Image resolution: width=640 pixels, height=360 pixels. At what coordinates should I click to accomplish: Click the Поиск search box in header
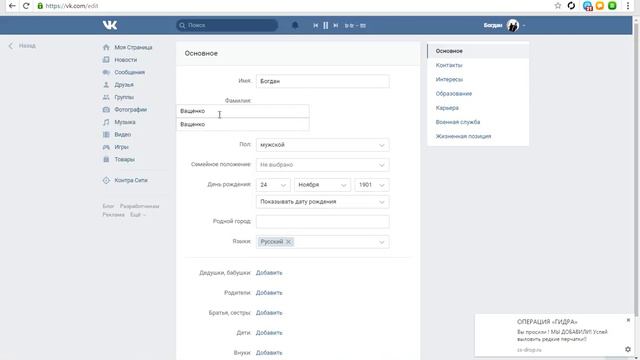[x=227, y=25]
